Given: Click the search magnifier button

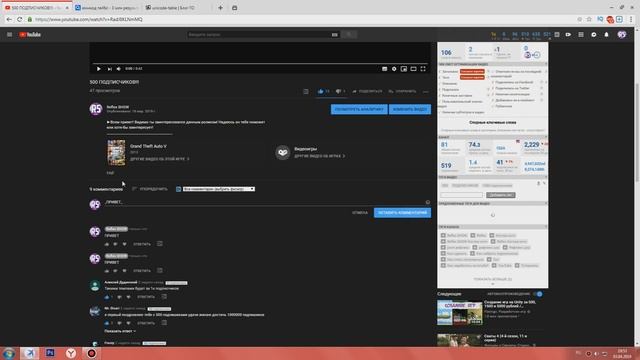Looking at the screenshot, I should click(349, 35).
